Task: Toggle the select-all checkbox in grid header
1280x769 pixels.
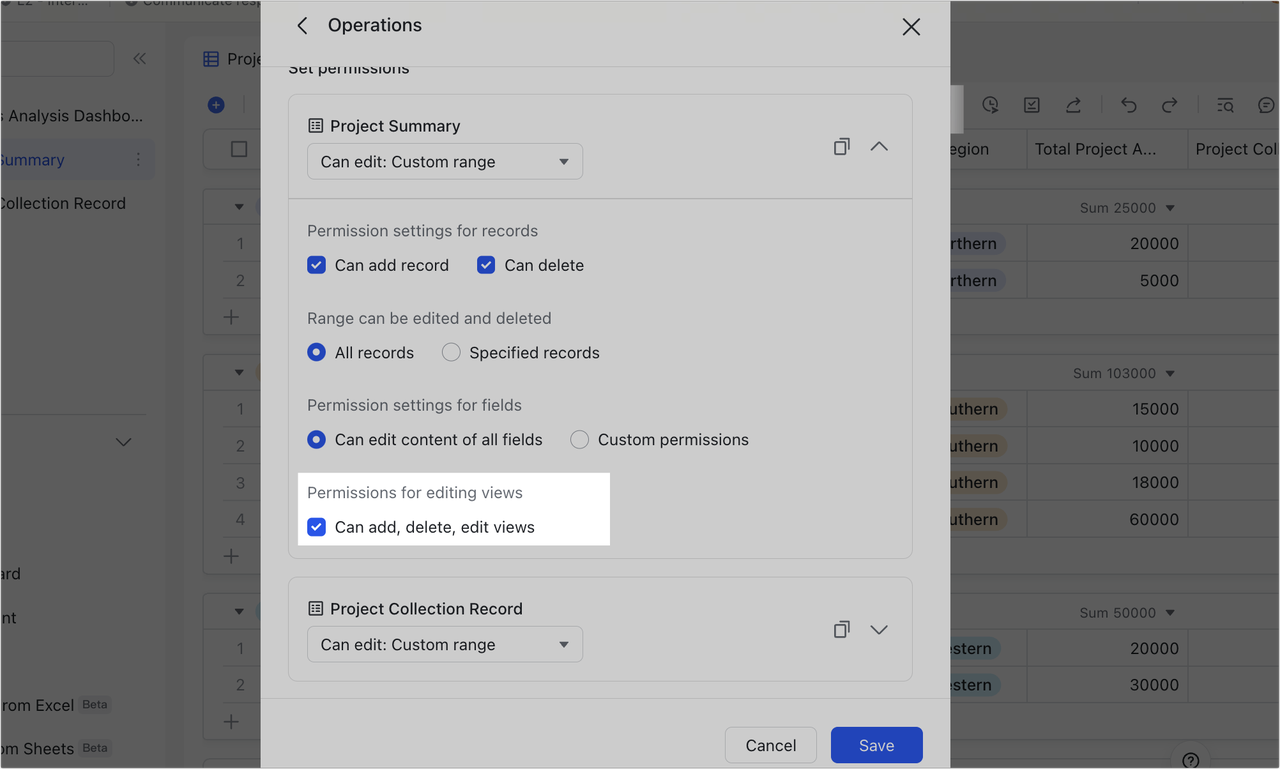Action: [x=239, y=149]
